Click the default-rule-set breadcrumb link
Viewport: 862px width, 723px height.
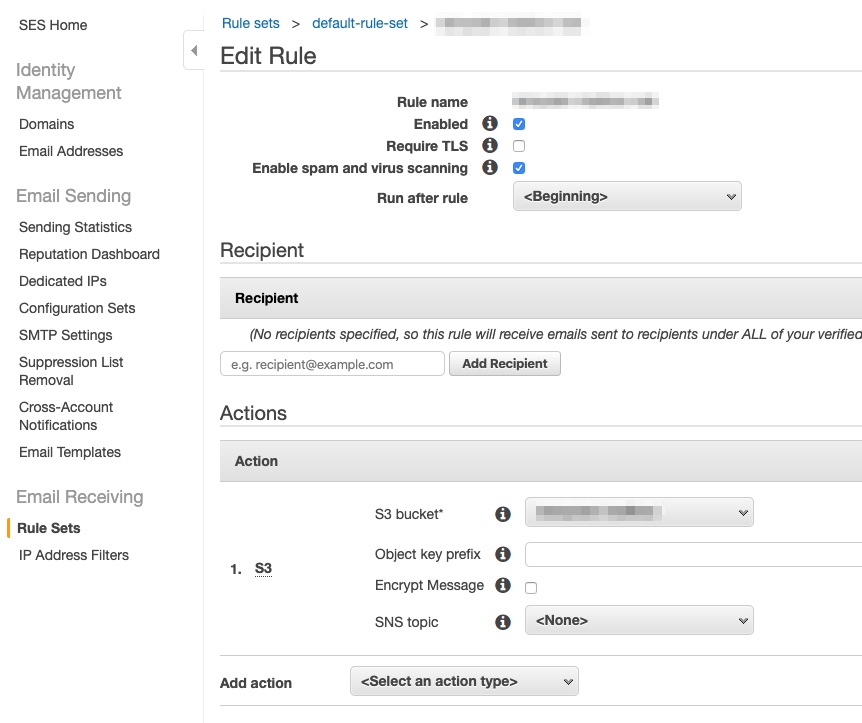click(x=360, y=23)
